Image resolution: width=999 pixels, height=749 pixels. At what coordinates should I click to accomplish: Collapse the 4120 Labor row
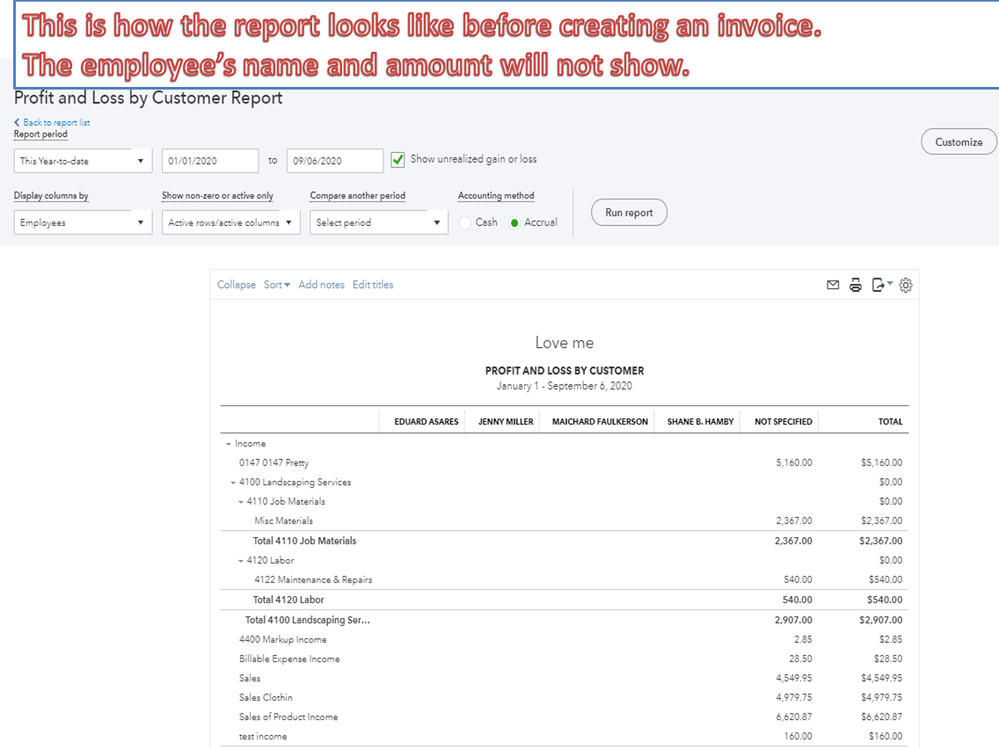[x=241, y=561]
